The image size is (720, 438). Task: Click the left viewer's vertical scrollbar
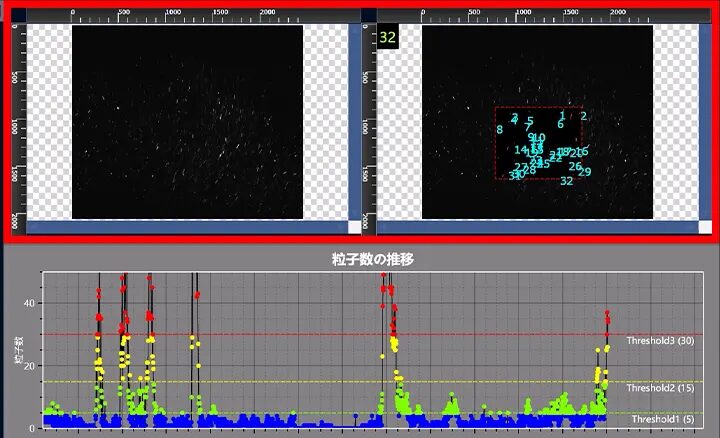click(355, 122)
